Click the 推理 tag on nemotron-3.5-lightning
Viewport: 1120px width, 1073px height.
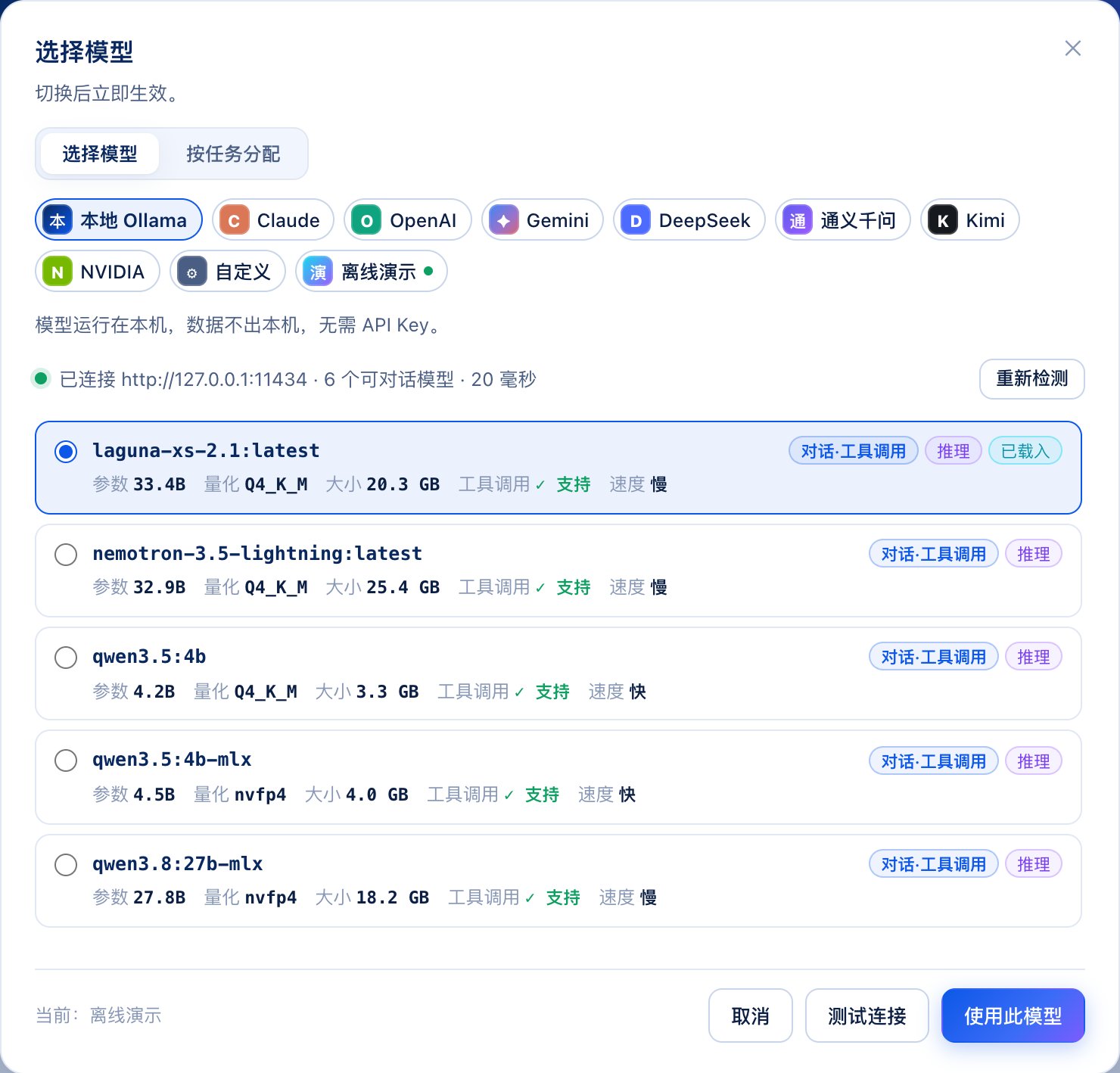coord(1034,554)
